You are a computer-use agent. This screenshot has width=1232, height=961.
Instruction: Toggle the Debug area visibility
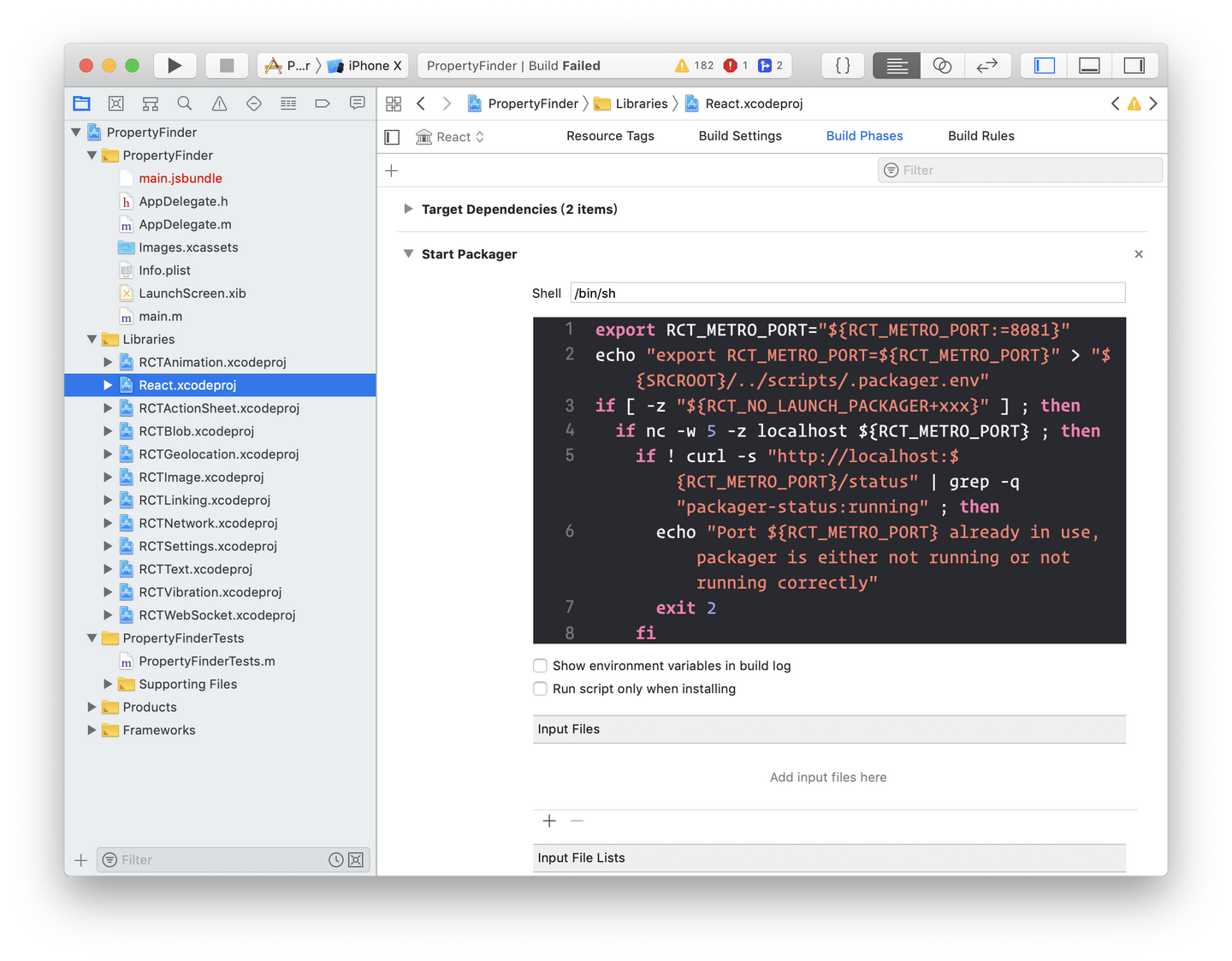[x=1088, y=65]
